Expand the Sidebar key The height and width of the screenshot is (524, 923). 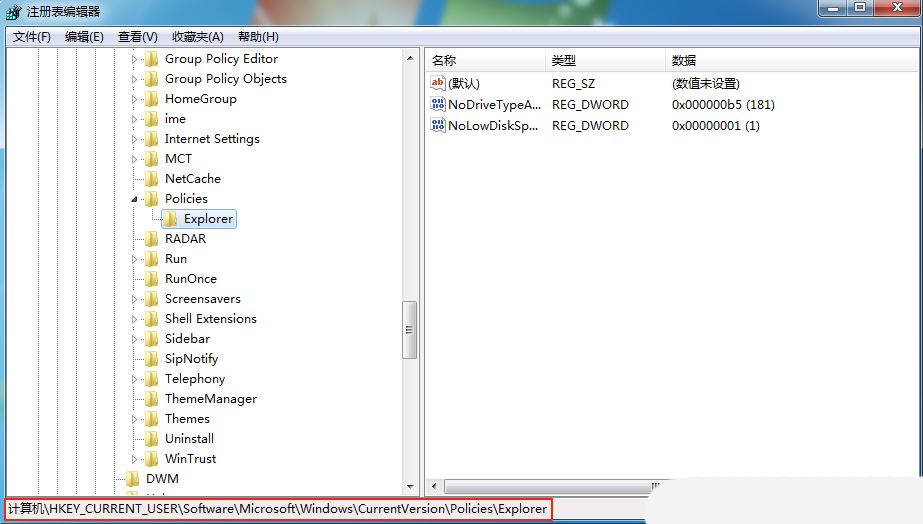134,340
